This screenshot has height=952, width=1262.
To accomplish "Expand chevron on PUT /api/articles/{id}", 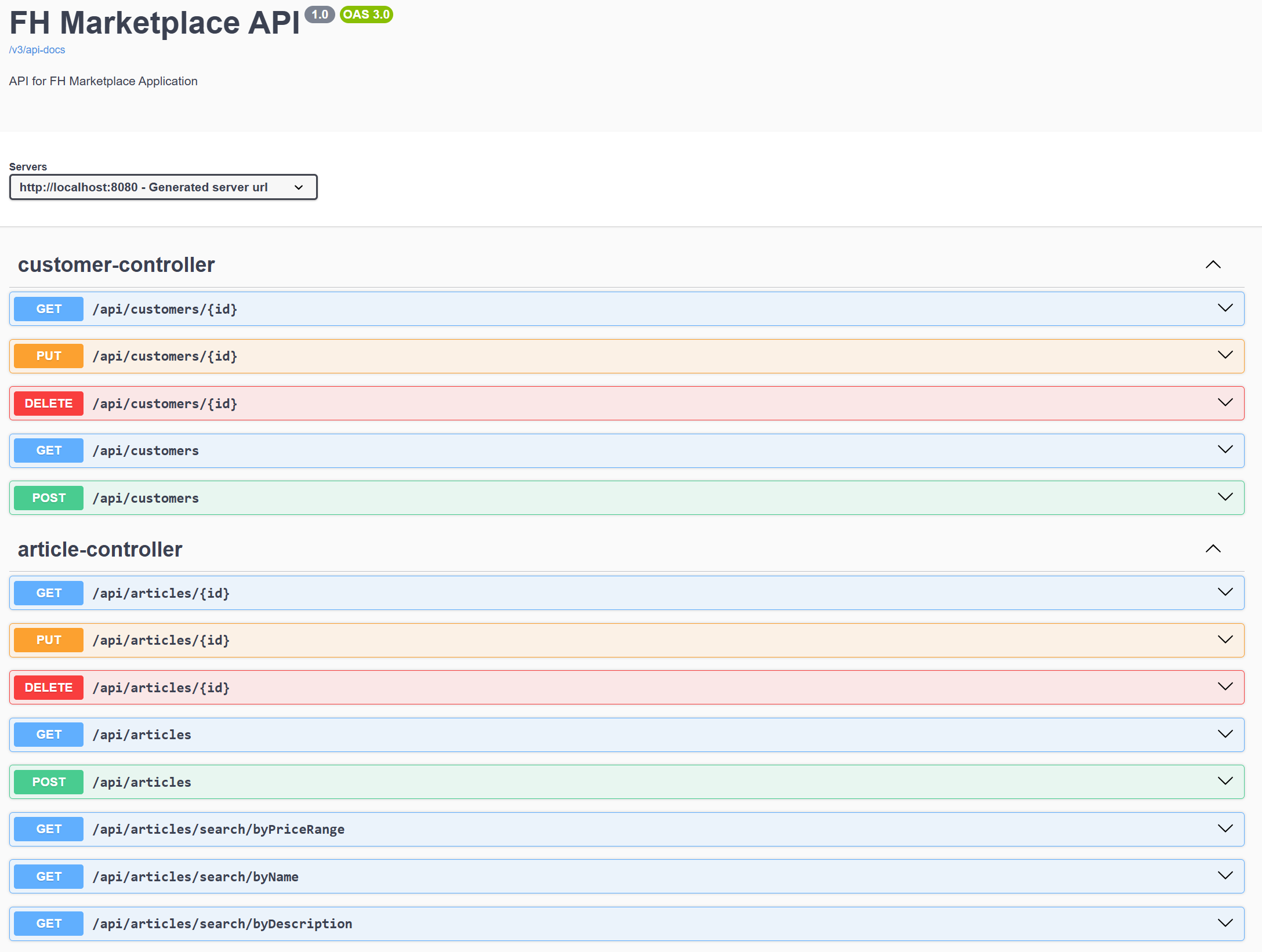I will [x=1225, y=640].
